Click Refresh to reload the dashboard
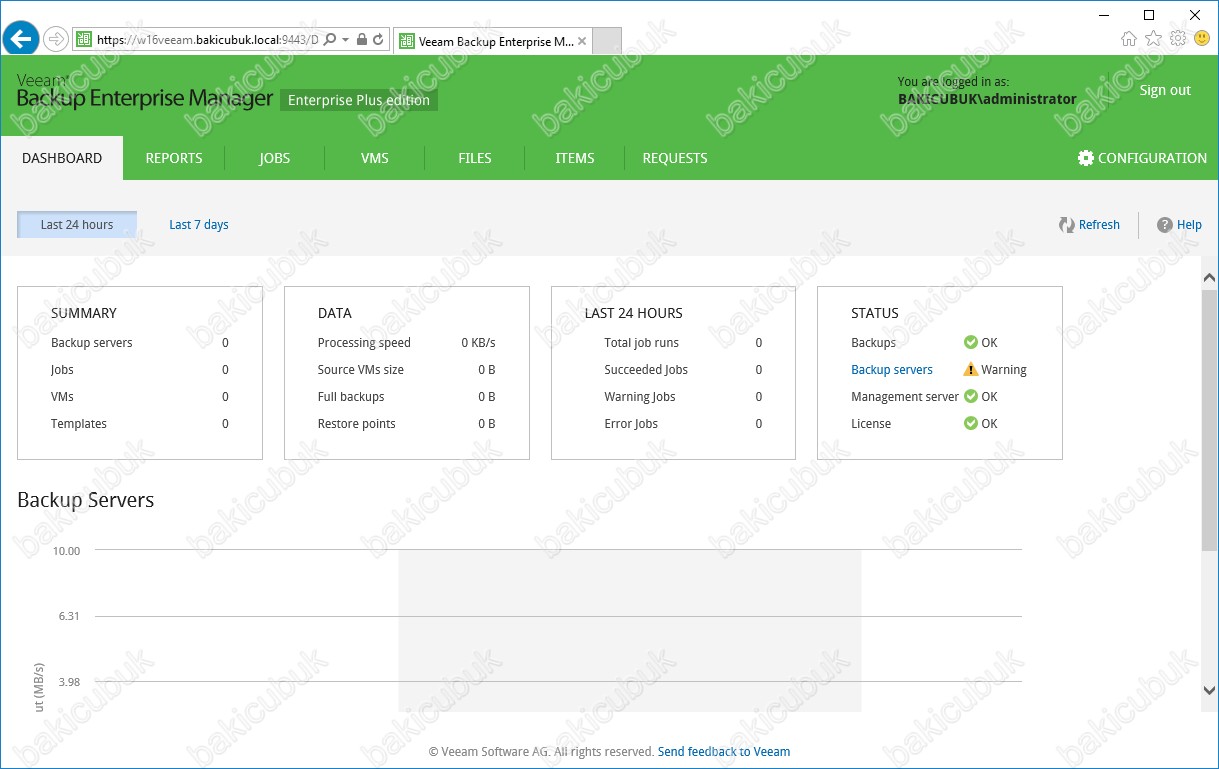The width and height of the screenshot is (1219, 769). [x=1089, y=225]
